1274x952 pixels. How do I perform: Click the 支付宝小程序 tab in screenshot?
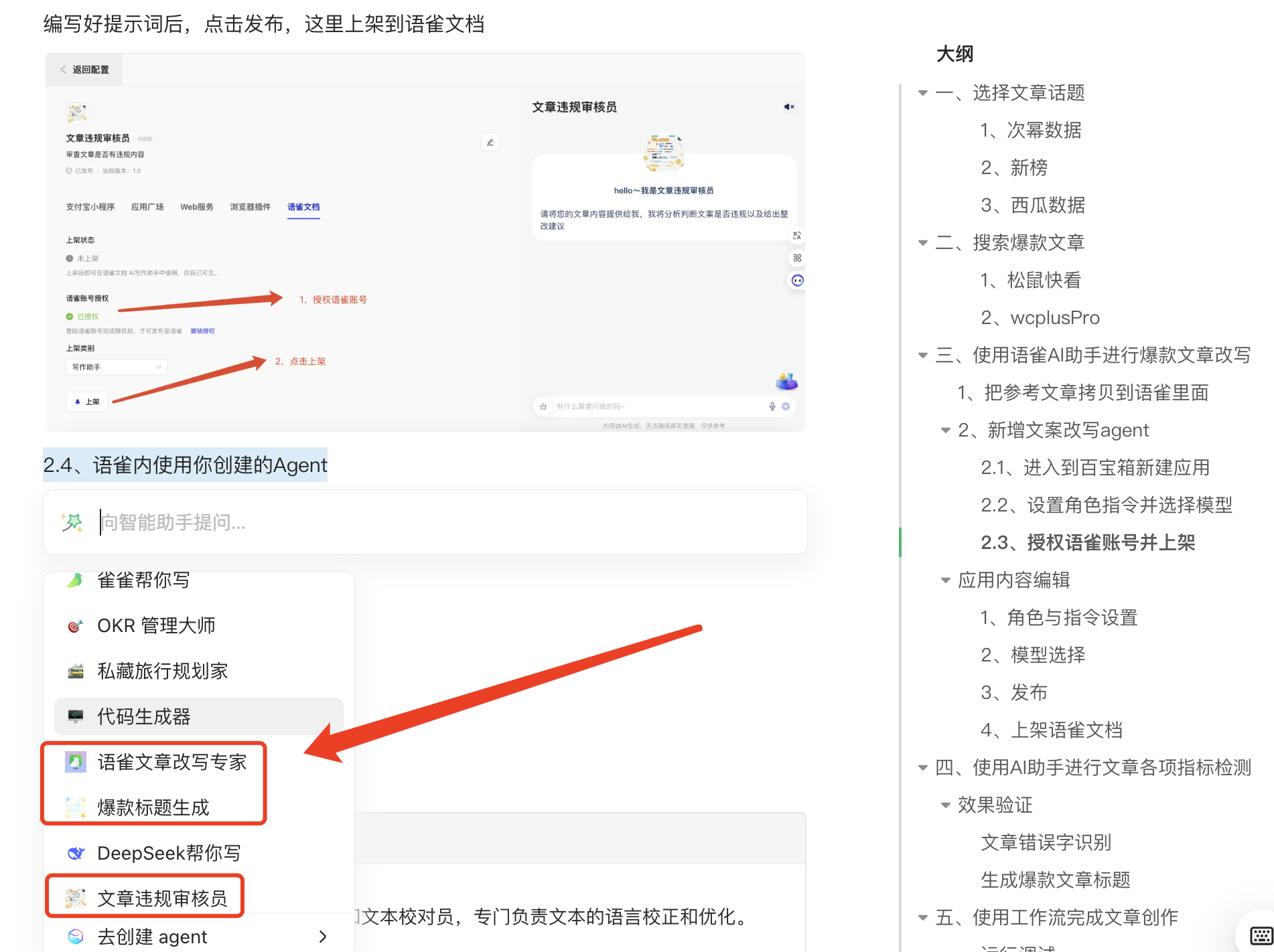[x=90, y=207]
